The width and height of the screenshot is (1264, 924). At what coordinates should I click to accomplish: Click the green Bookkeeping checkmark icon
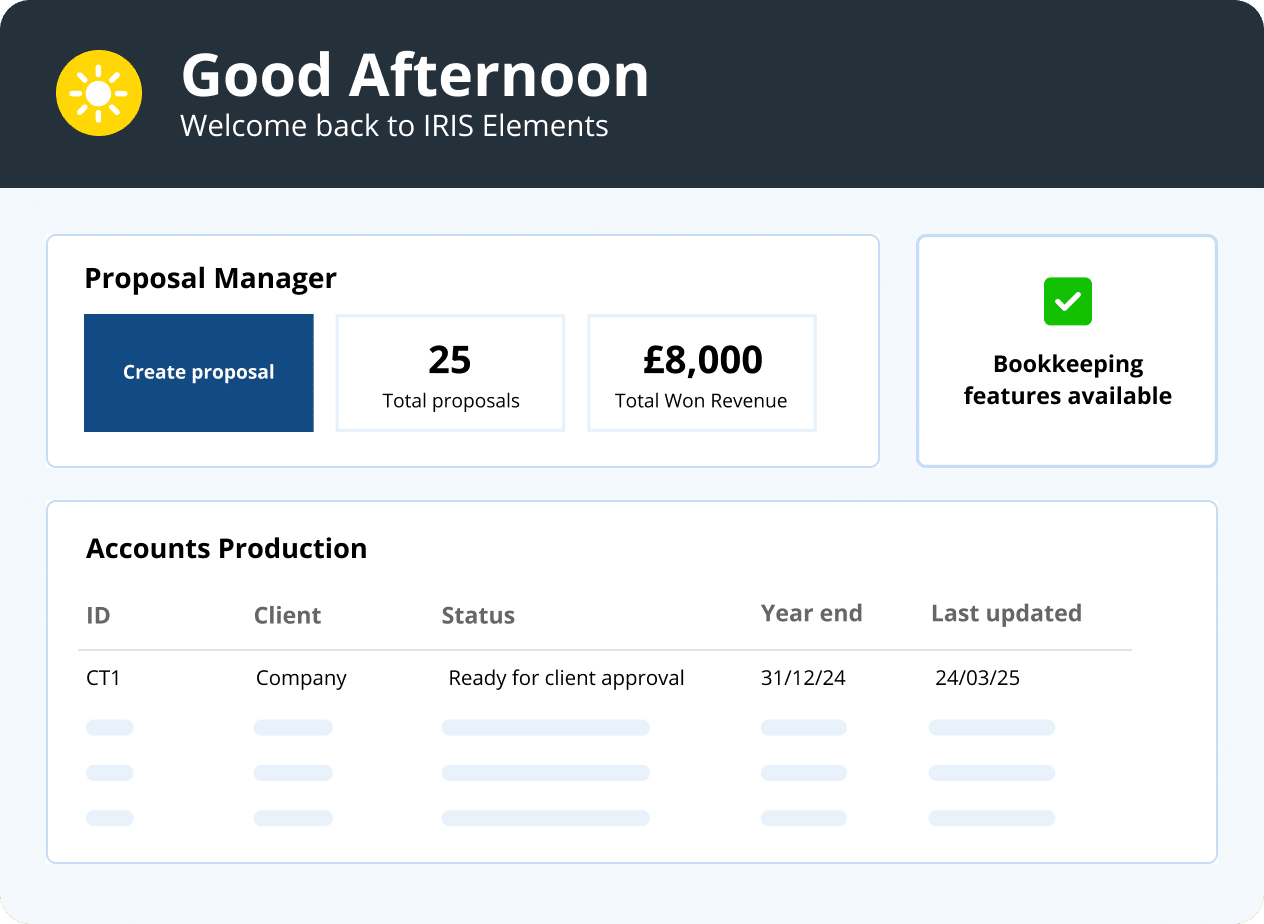point(1067,301)
